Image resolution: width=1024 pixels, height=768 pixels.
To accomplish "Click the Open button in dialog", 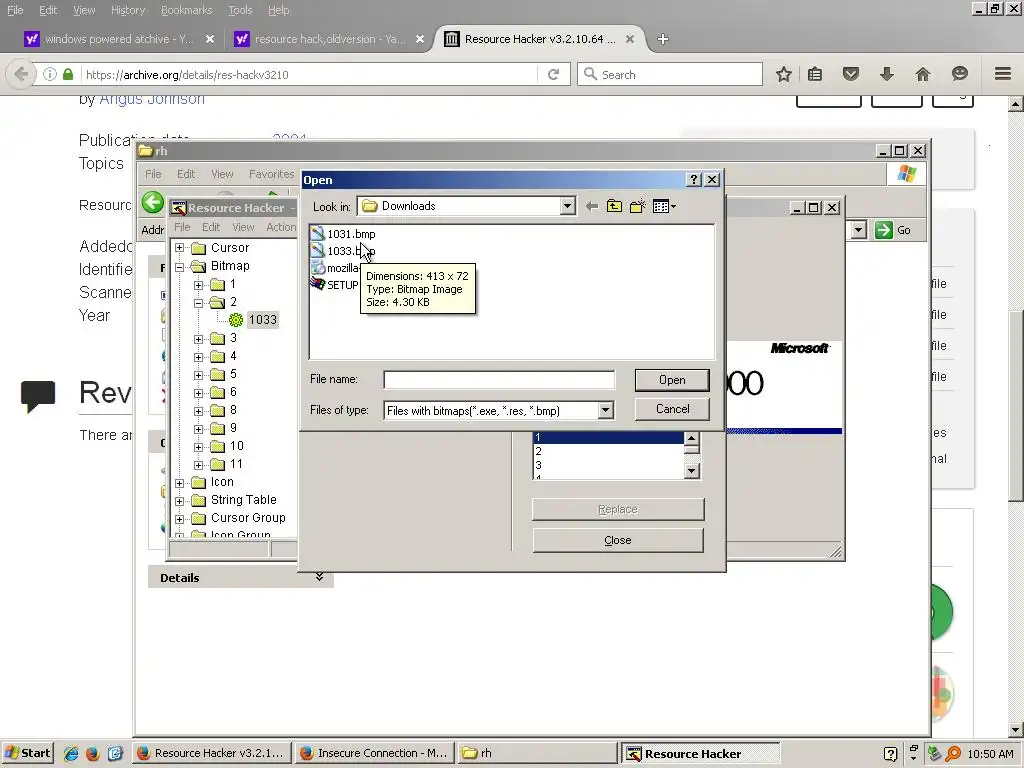I will point(672,380).
